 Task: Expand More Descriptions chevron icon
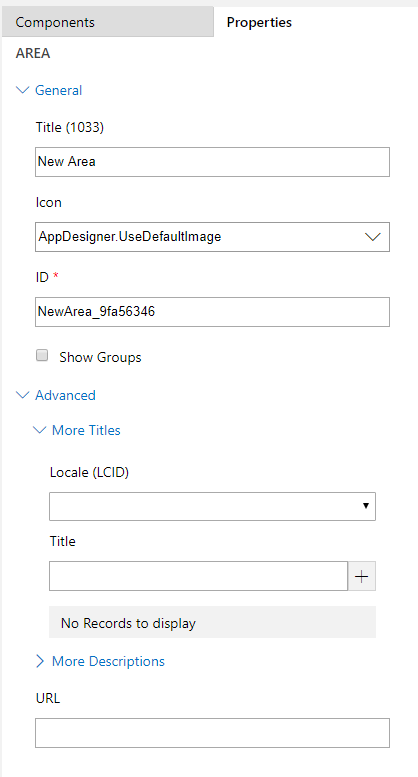40,661
